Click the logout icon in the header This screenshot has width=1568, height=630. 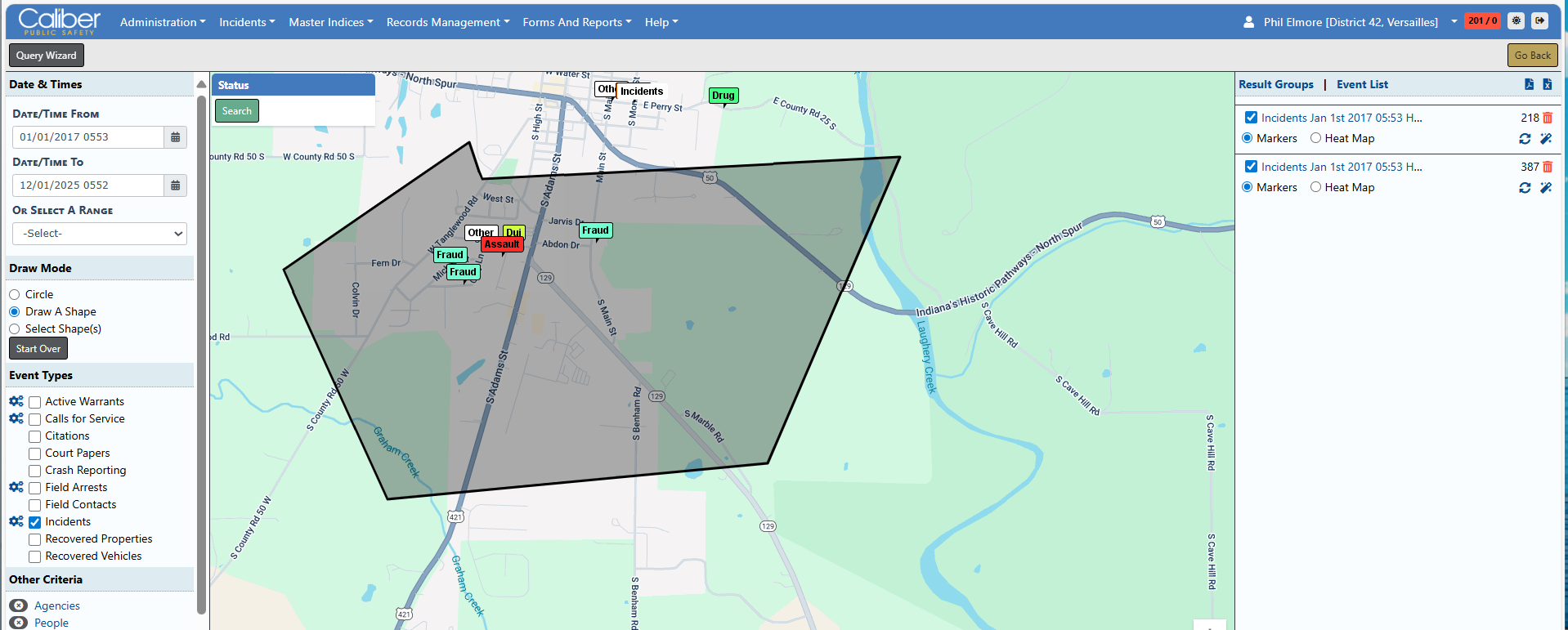(x=1539, y=21)
